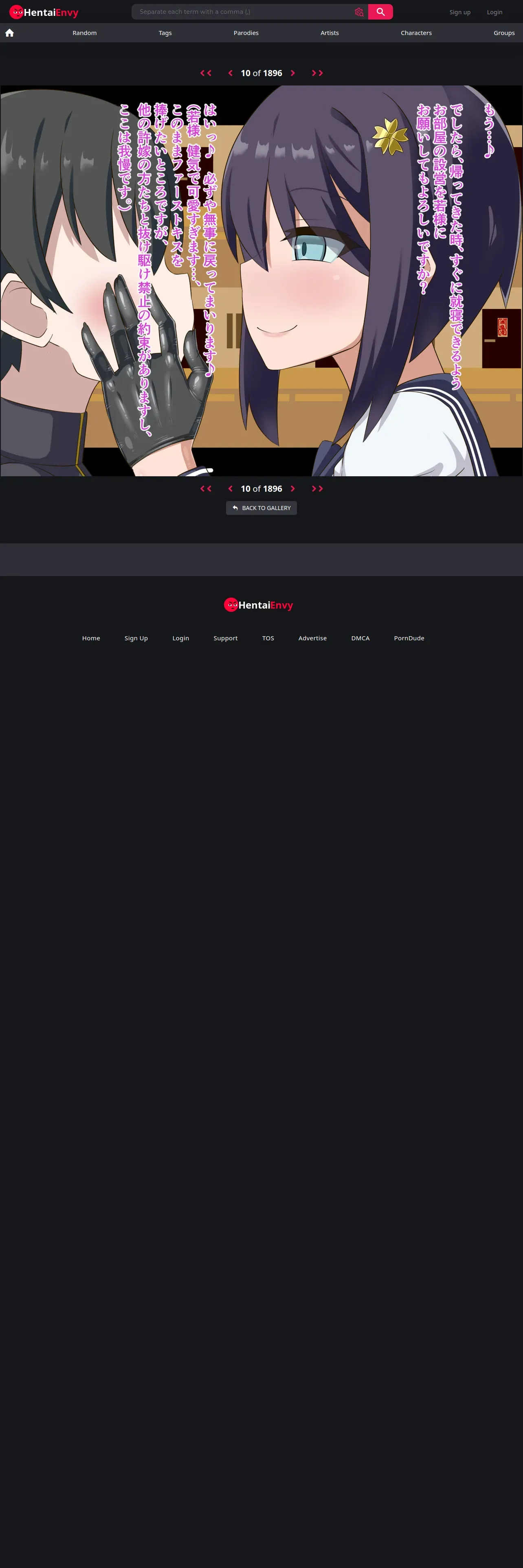
Task: Click the top '10 of 1896' page counter
Action: coord(261,73)
